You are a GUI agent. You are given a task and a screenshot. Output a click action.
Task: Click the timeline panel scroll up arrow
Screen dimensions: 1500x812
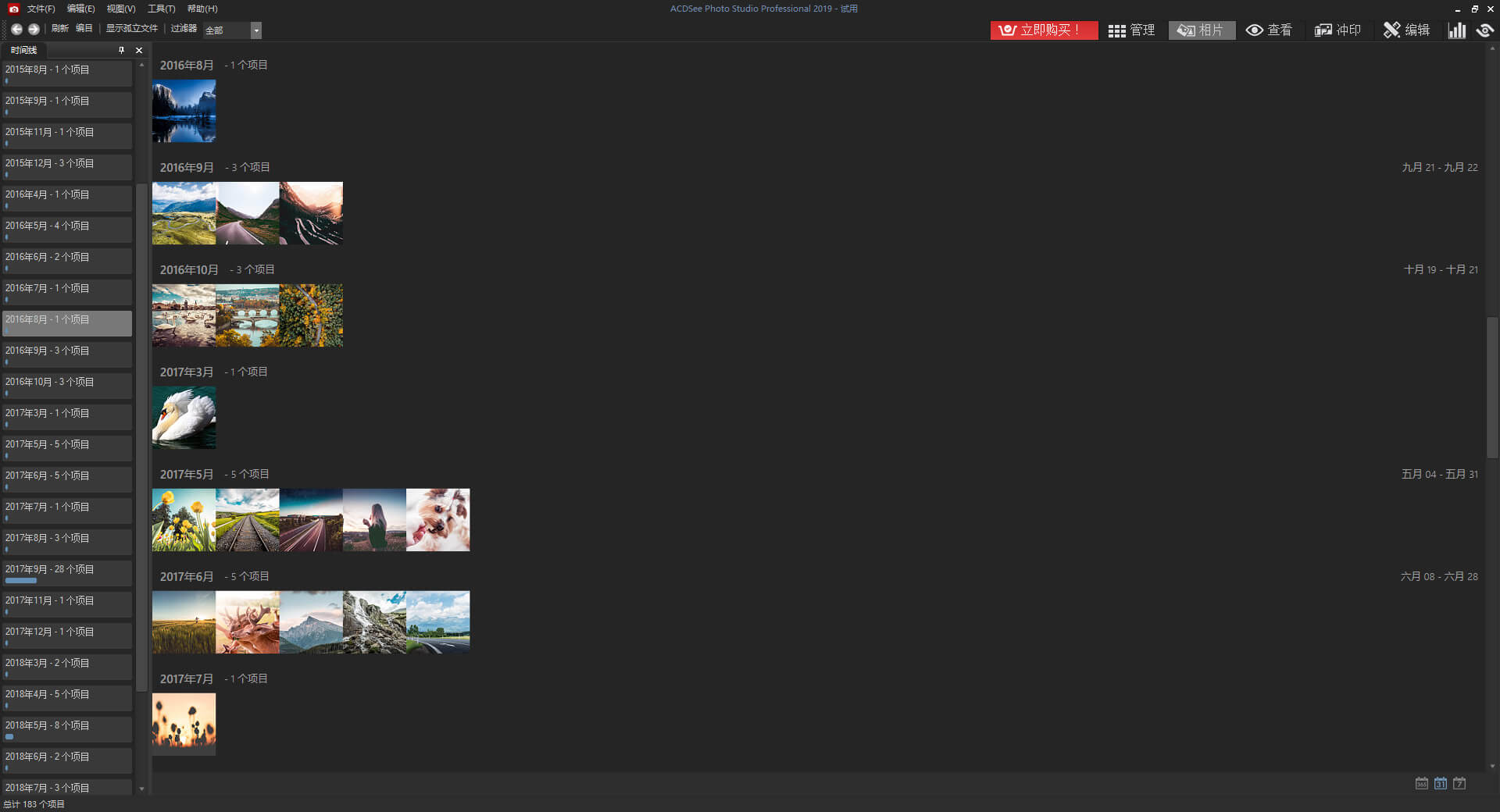[141, 65]
